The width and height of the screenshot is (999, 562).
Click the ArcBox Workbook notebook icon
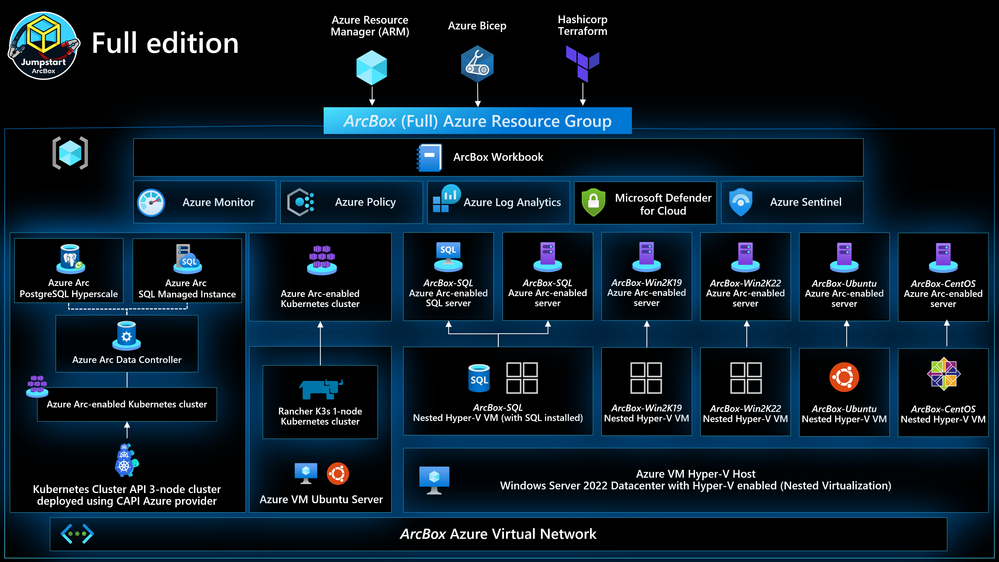tap(429, 157)
